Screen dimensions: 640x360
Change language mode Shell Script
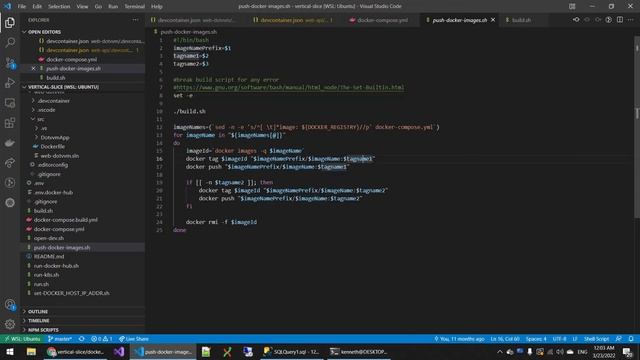(596, 339)
